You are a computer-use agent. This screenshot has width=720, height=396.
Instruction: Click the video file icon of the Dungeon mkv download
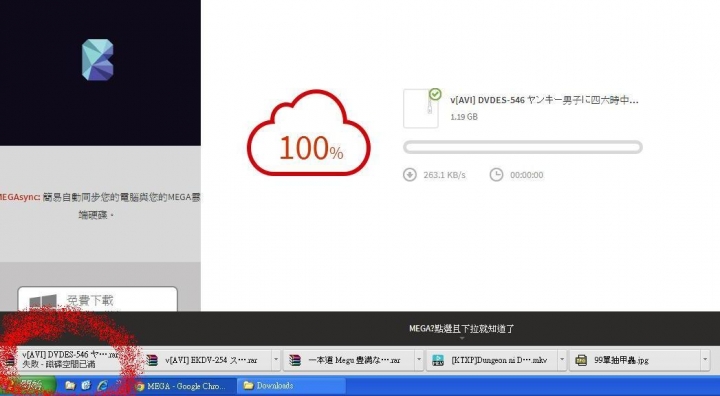tap(438, 360)
